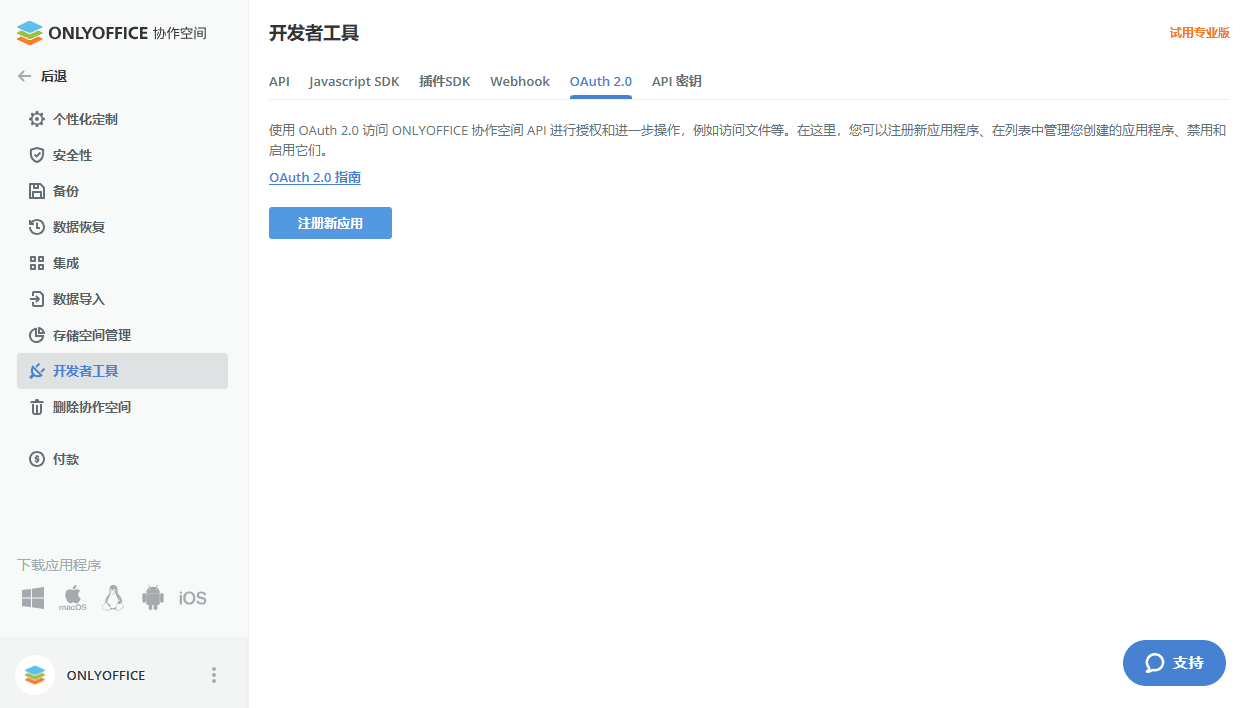Click the trash bin icon for 删除协作空间
The width and height of the screenshot is (1241, 708).
point(37,407)
